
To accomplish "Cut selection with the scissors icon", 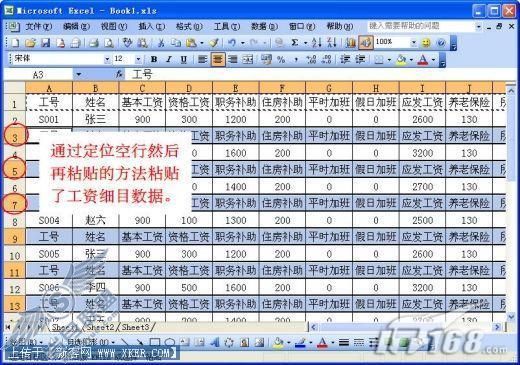I will (161, 43).
